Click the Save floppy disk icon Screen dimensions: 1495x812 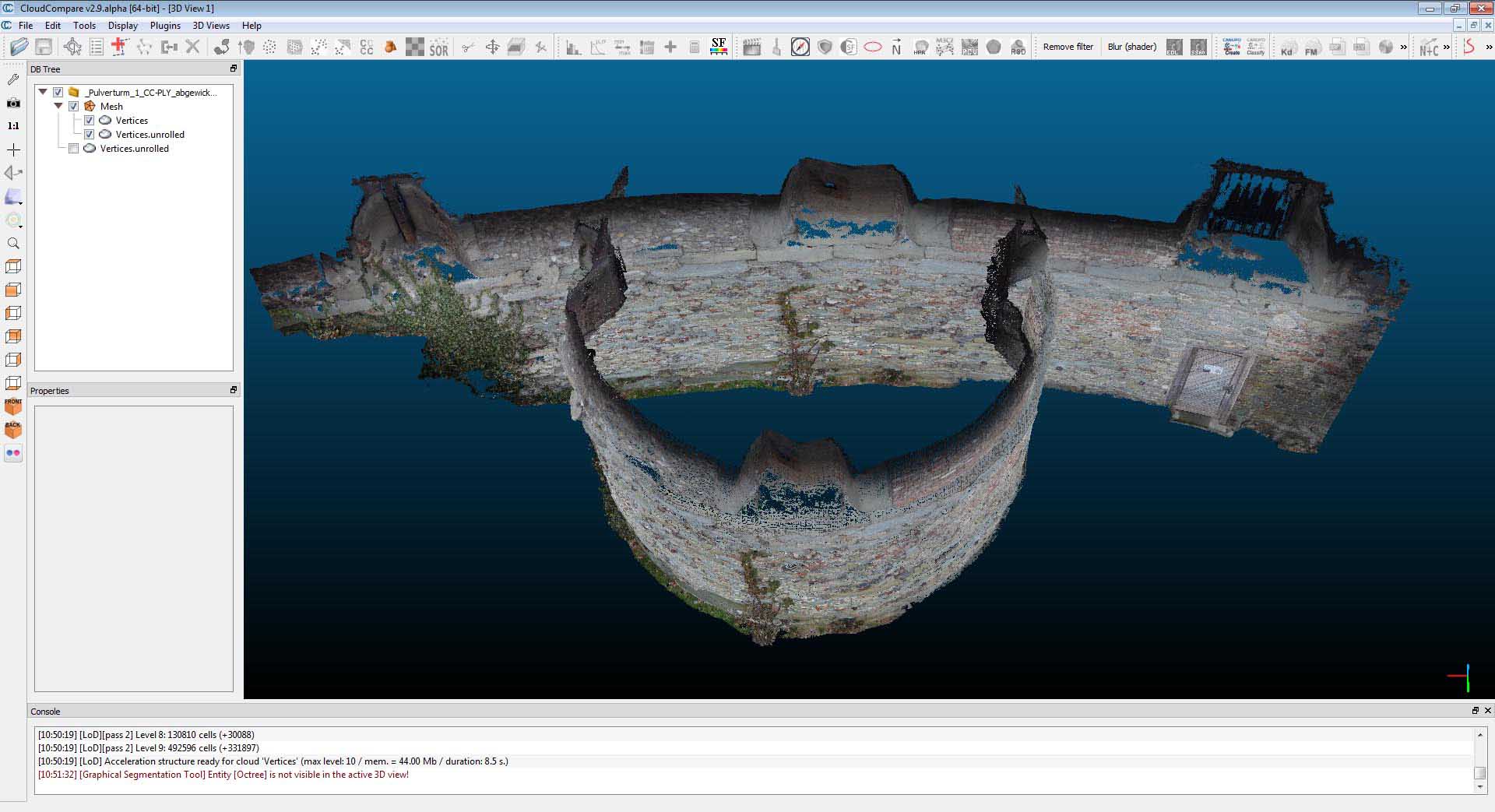(x=44, y=47)
